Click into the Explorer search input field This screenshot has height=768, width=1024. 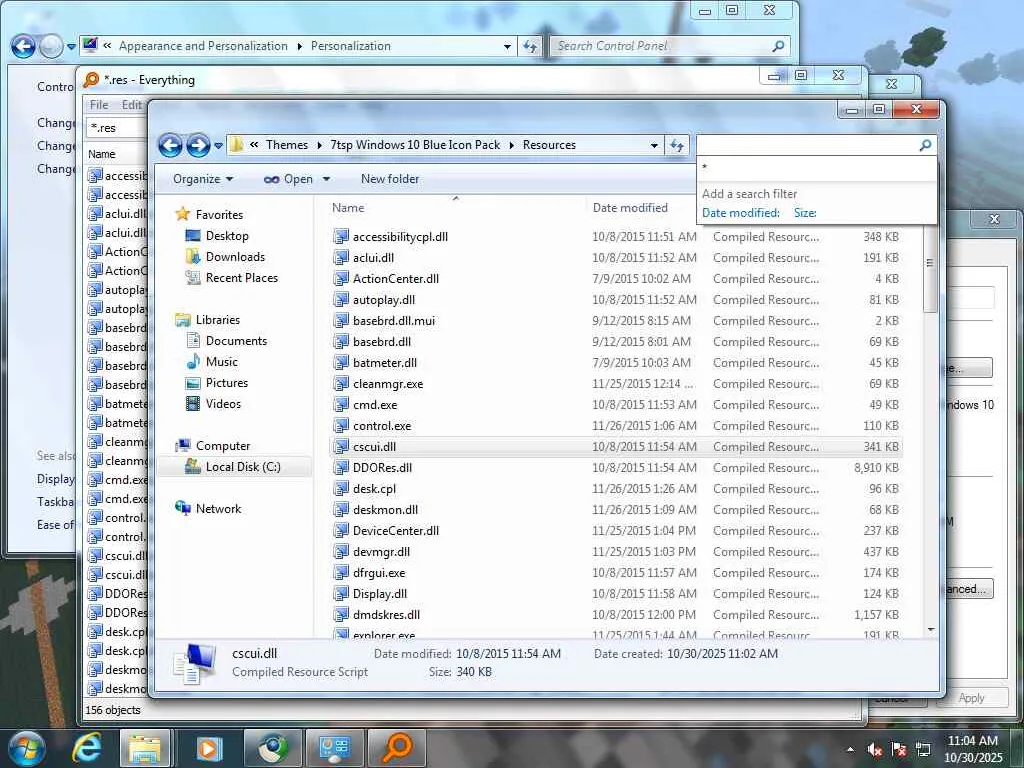coord(807,145)
